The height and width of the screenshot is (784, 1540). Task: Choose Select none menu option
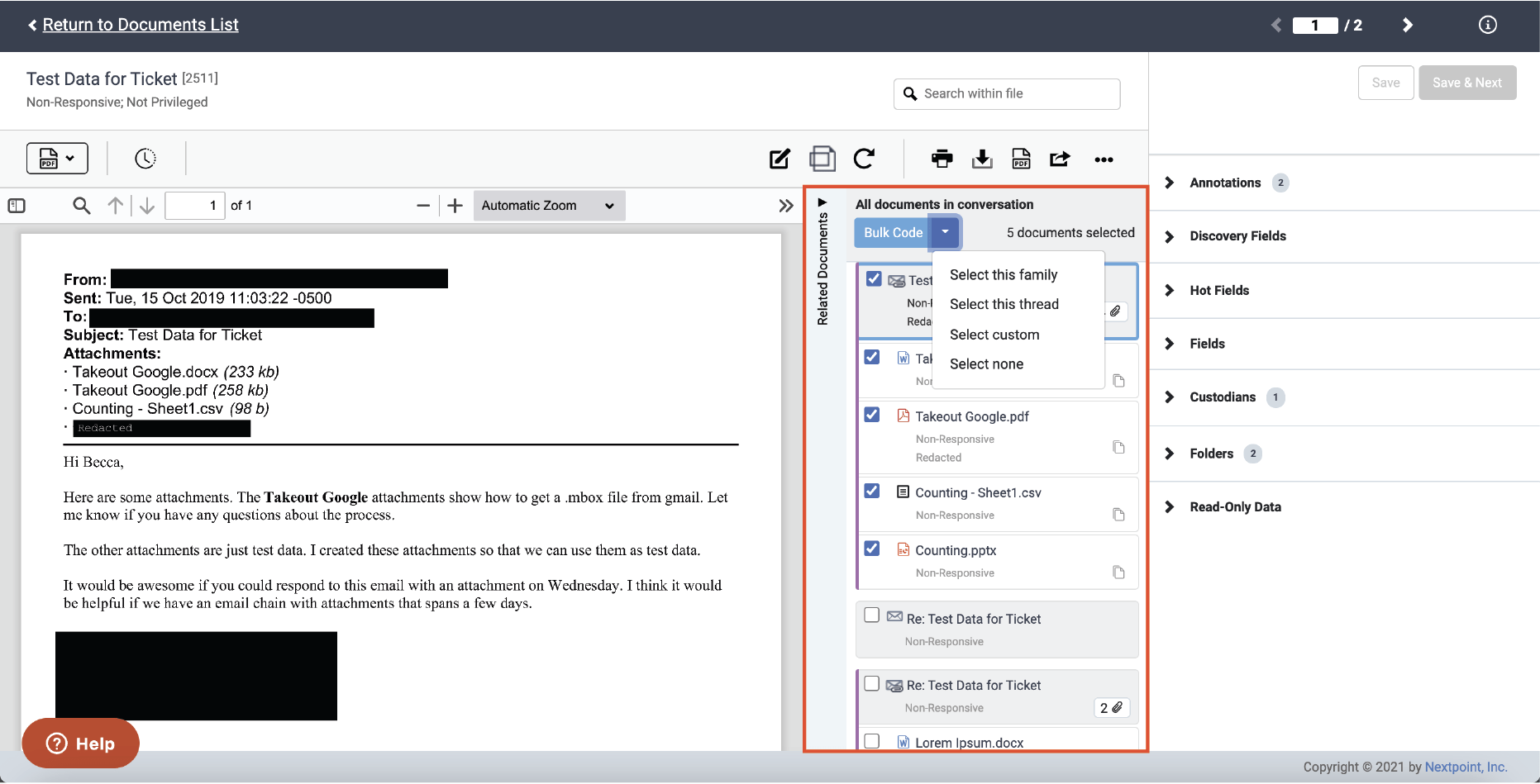[986, 364]
